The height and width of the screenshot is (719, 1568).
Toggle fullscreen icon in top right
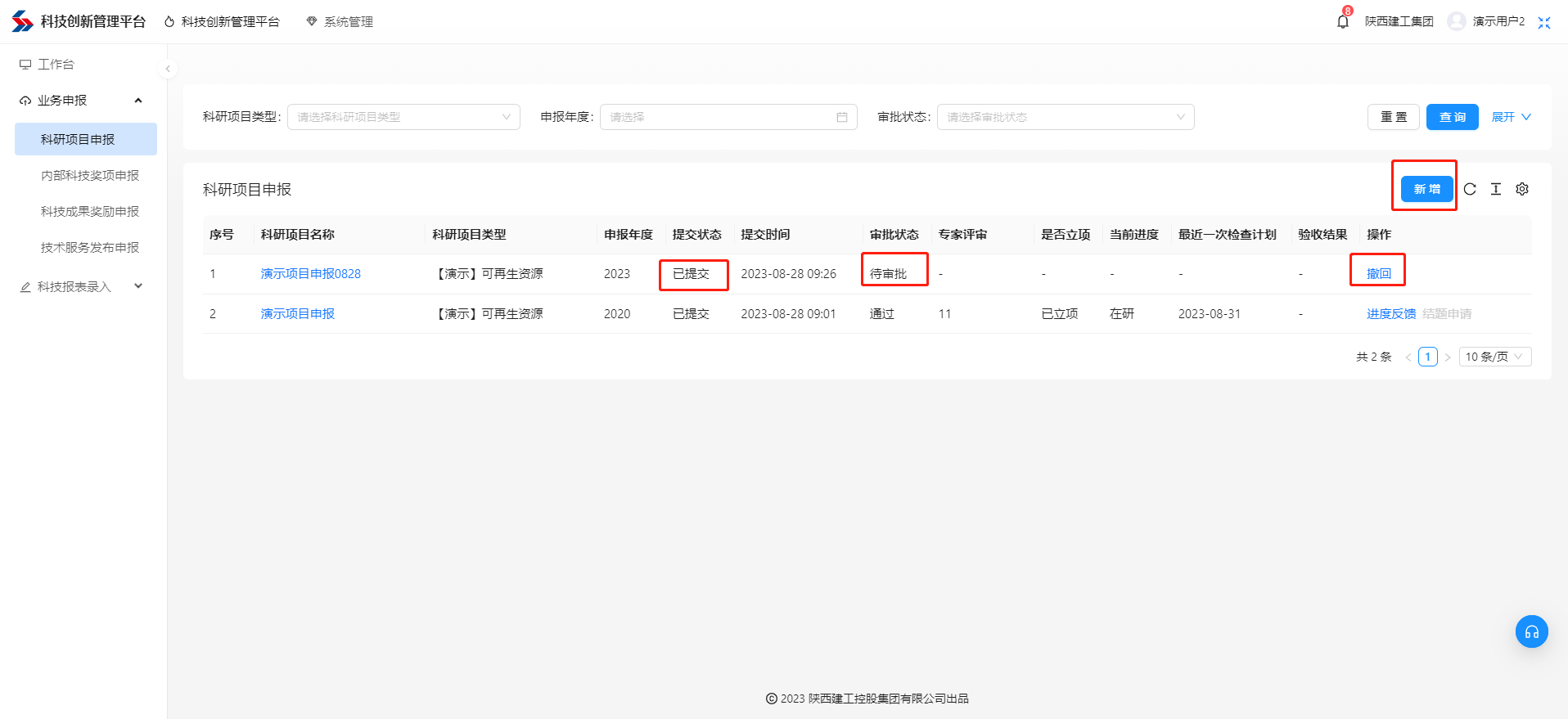pos(1544,22)
